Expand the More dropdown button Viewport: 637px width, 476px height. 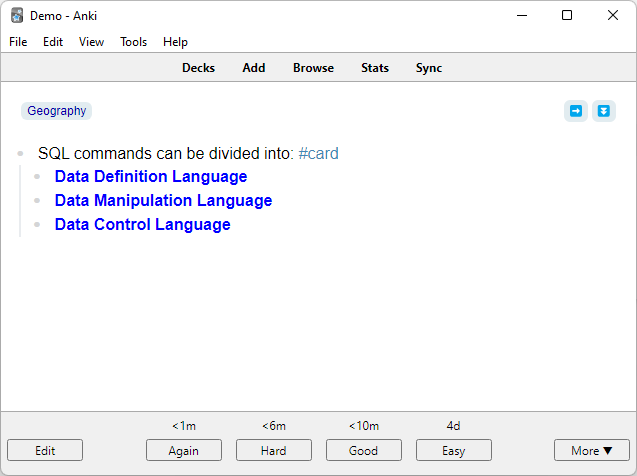click(x=592, y=450)
